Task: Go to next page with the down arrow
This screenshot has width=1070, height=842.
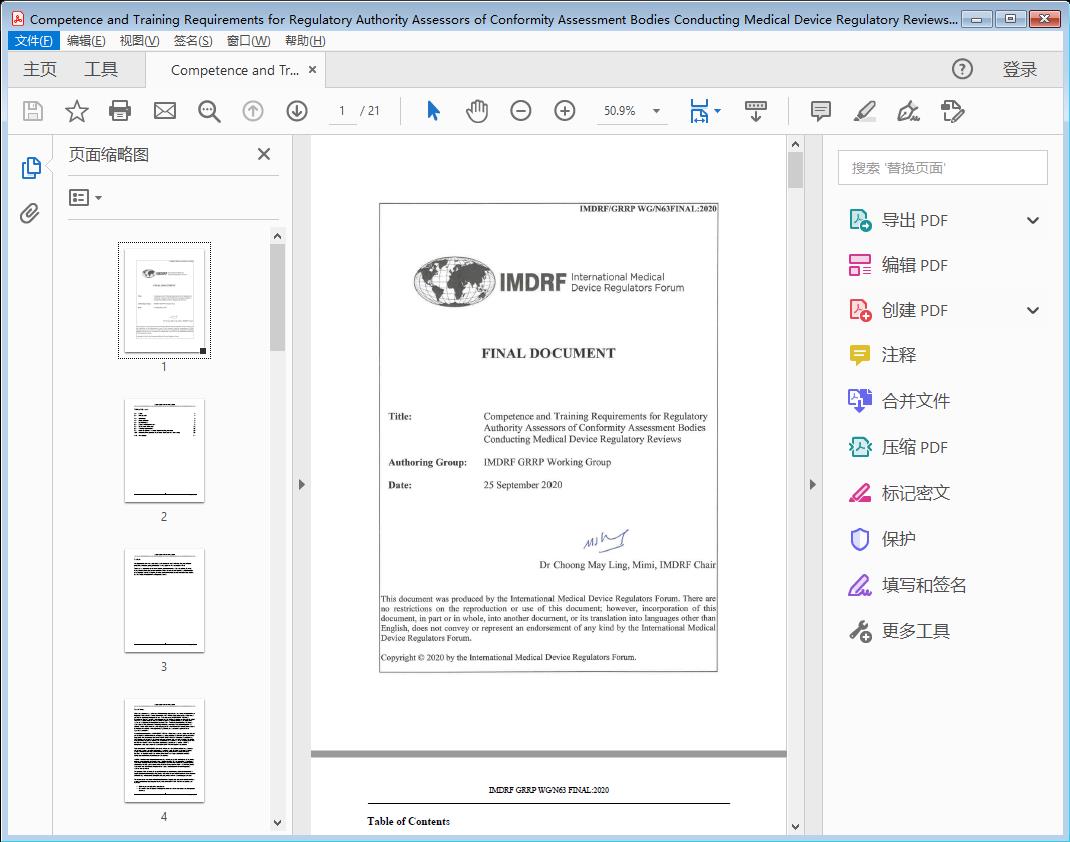Action: pyautogui.click(x=297, y=111)
